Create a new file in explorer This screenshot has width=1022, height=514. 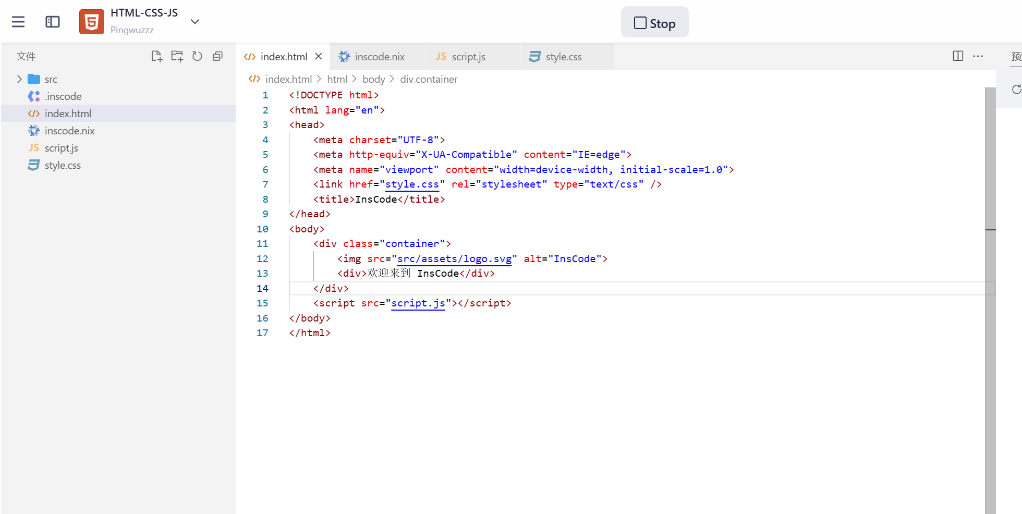coord(157,57)
